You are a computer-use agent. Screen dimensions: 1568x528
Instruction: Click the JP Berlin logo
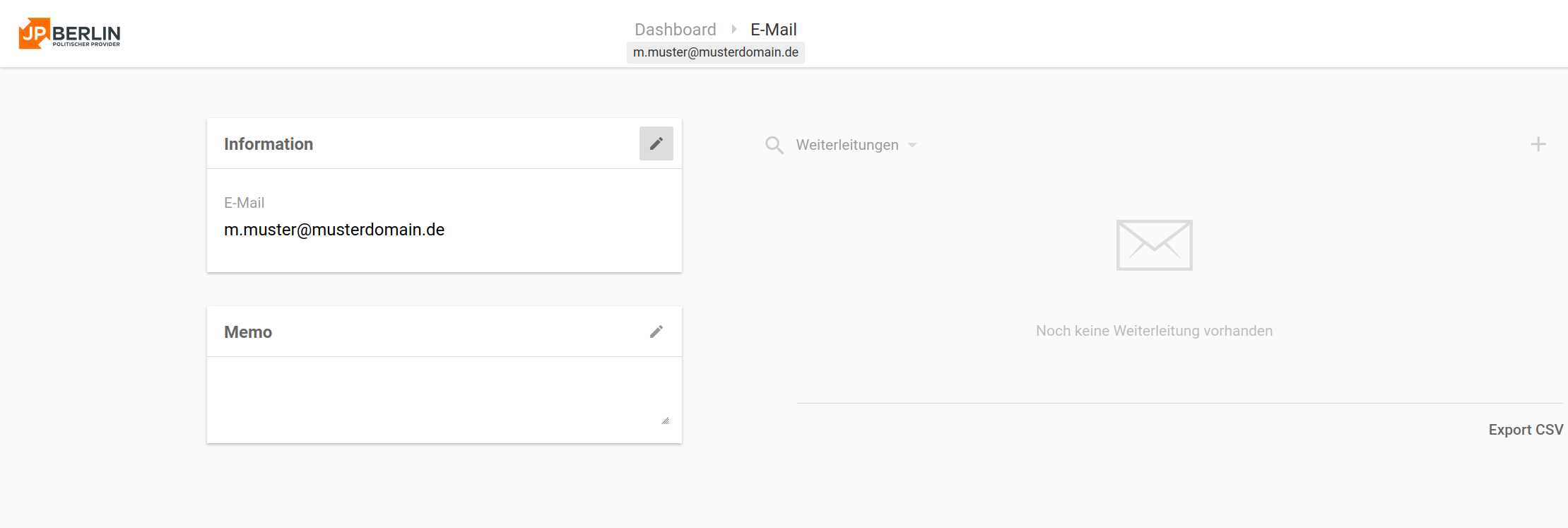(x=69, y=33)
